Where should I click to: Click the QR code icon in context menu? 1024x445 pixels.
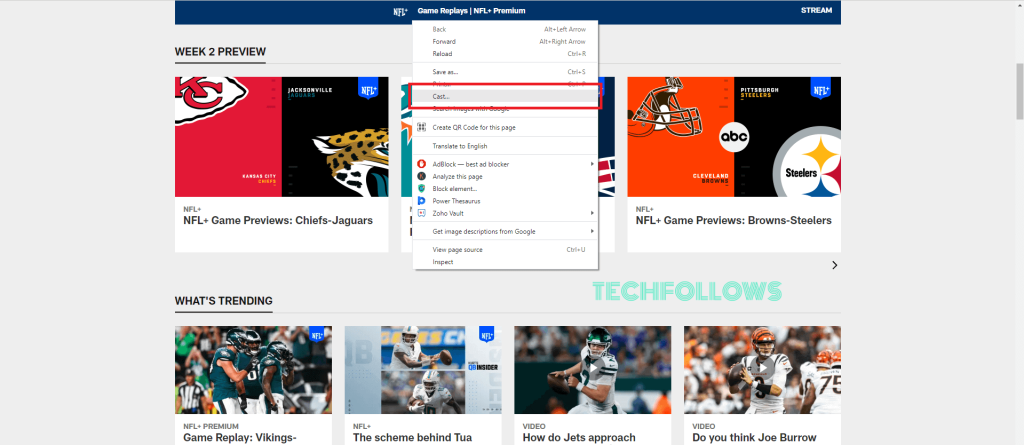pos(421,127)
